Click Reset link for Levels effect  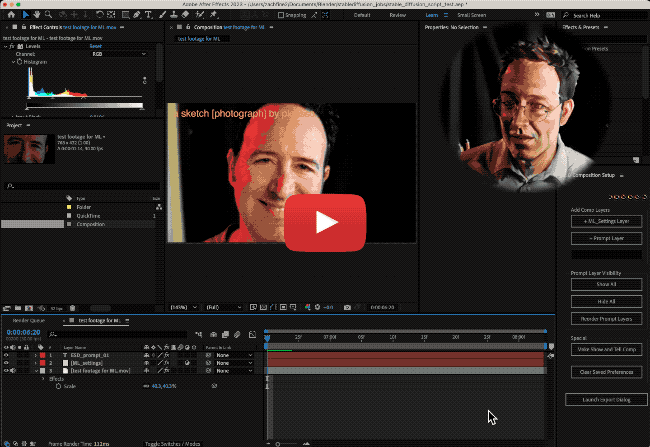click(96, 46)
